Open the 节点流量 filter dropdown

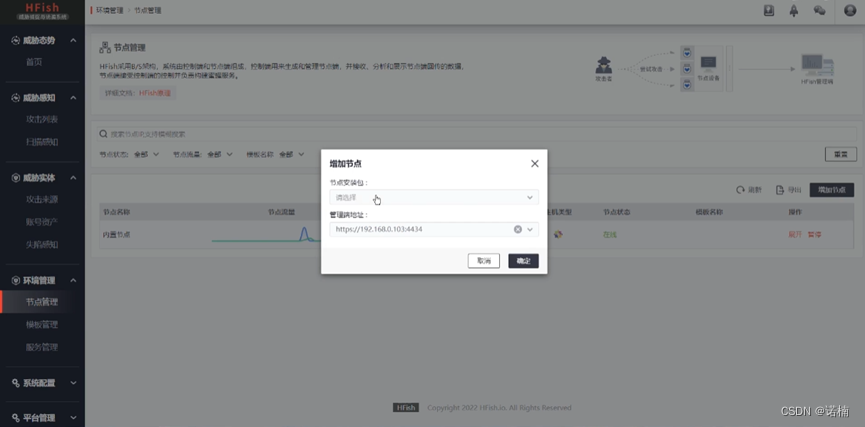pyautogui.click(x=220, y=154)
